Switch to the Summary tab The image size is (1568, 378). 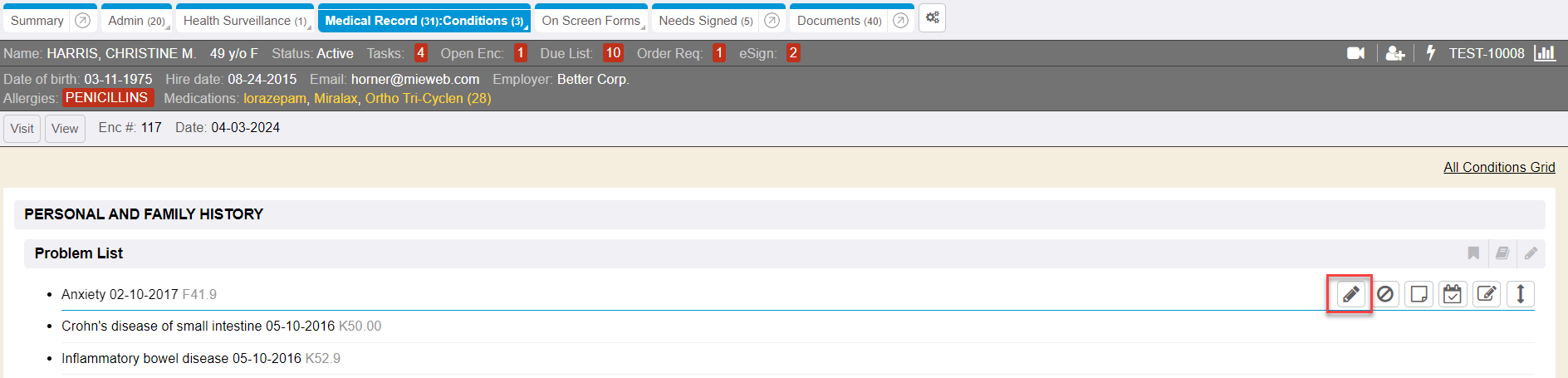click(x=37, y=21)
